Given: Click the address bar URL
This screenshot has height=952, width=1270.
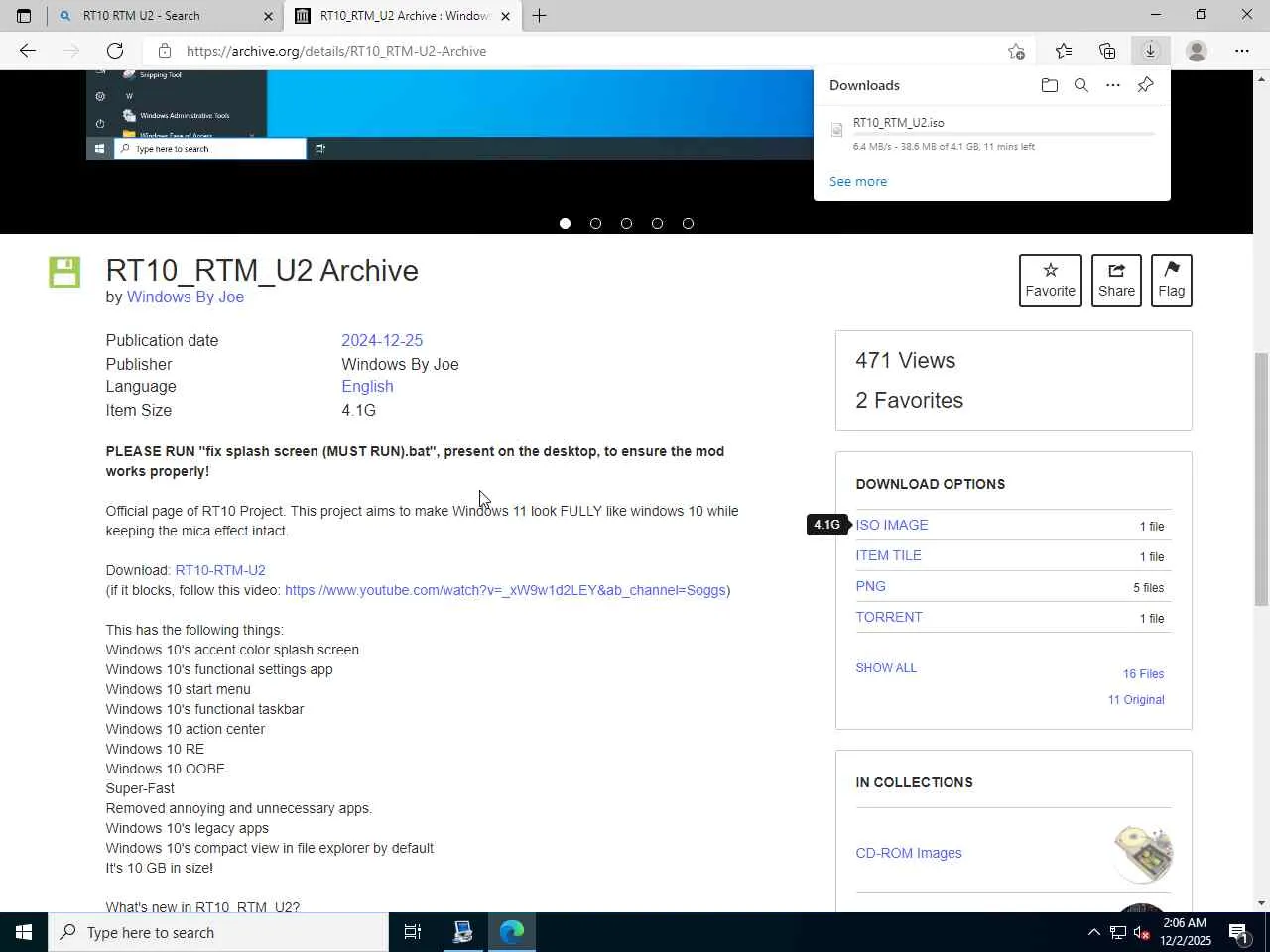Looking at the screenshot, I should tap(336, 51).
